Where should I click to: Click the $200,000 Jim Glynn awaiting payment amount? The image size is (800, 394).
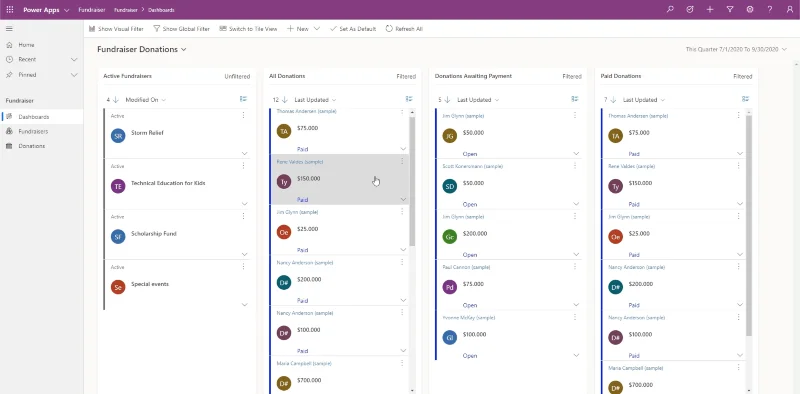coord(474,234)
